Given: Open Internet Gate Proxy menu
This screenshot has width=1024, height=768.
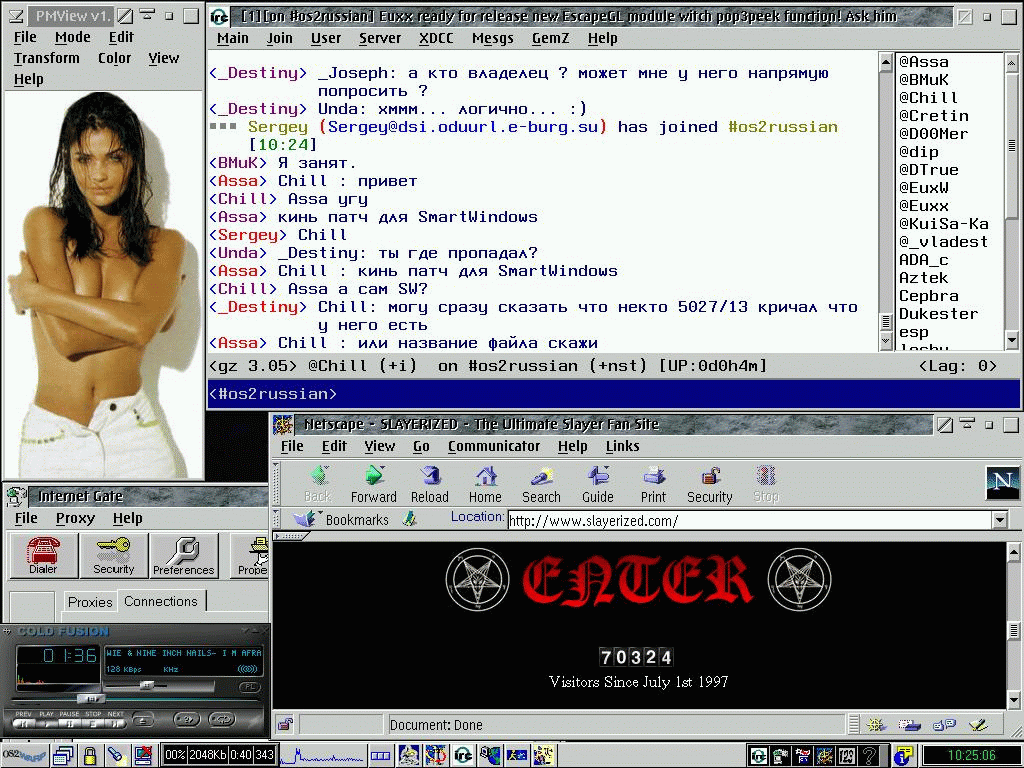Looking at the screenshot, I should pos(75,518).
